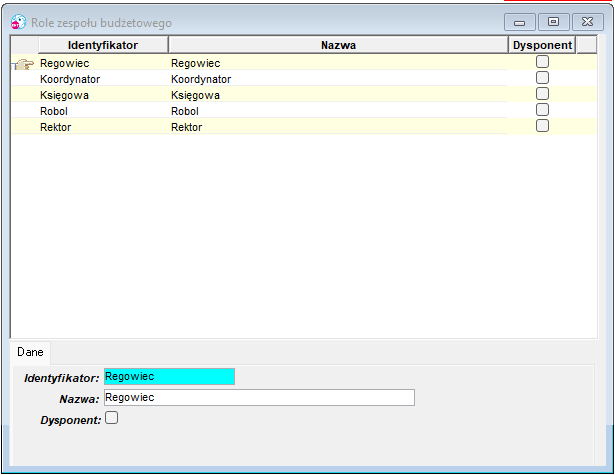
Task: Click the pointing hand row indicator
Action: [24, 64]
